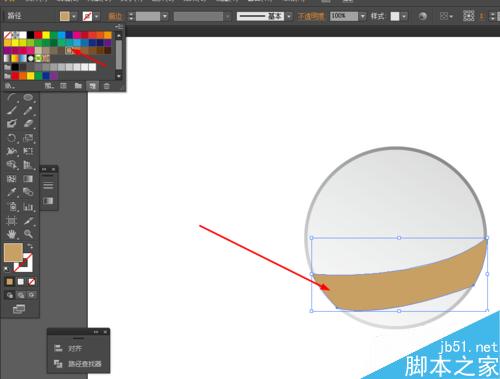Open the control bar fill color dropdown
Viewport: 500px width, 379px height.
(x=74, y=16)
